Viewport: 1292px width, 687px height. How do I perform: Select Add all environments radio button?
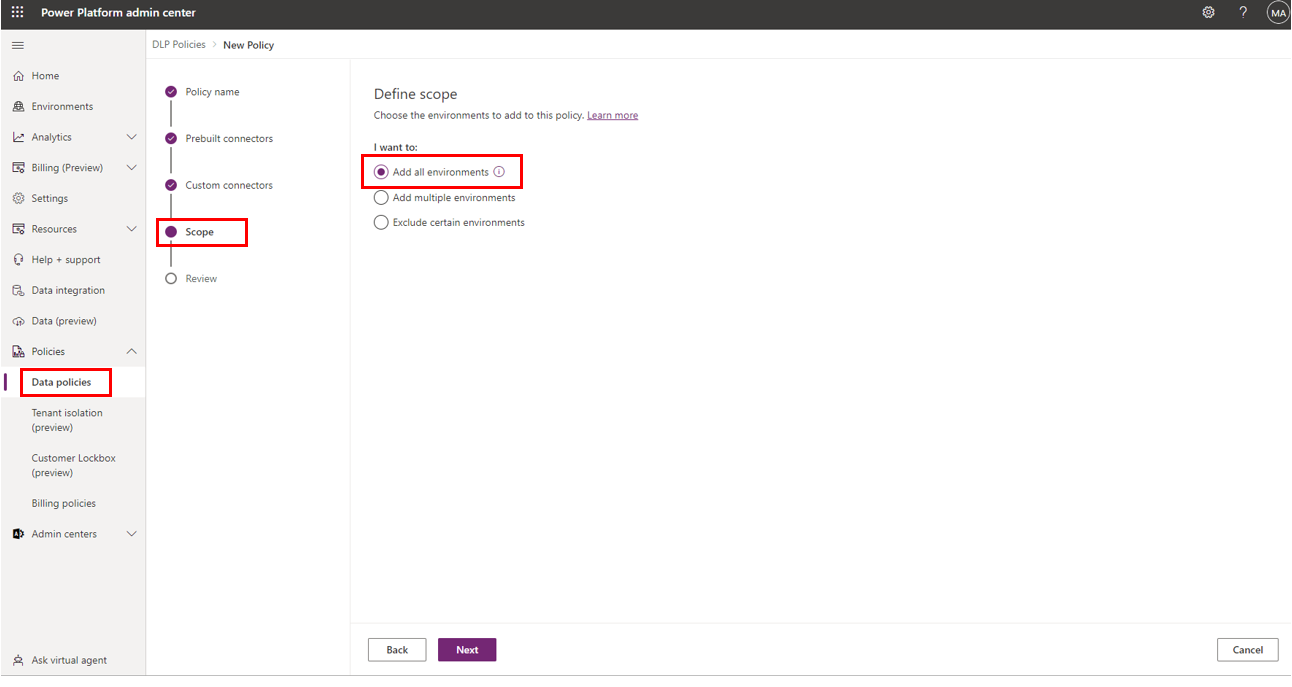pos(381,172)
